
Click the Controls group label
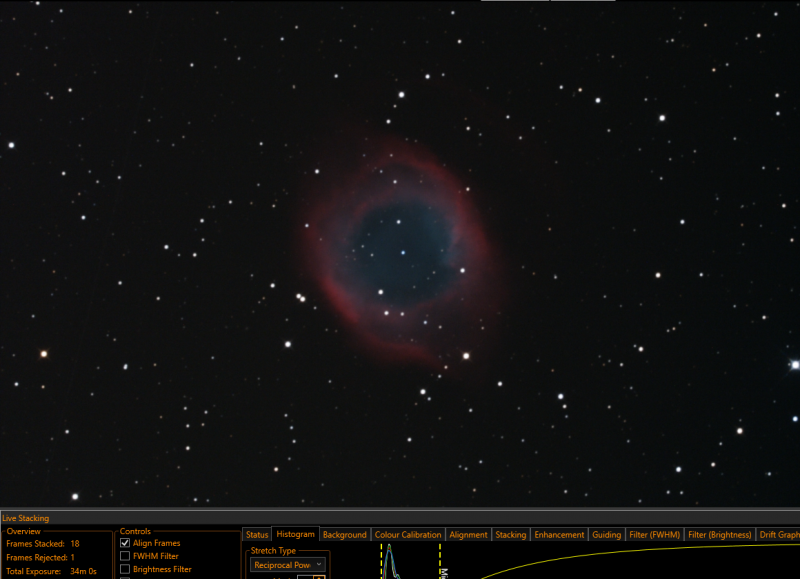tap(135, 531)
